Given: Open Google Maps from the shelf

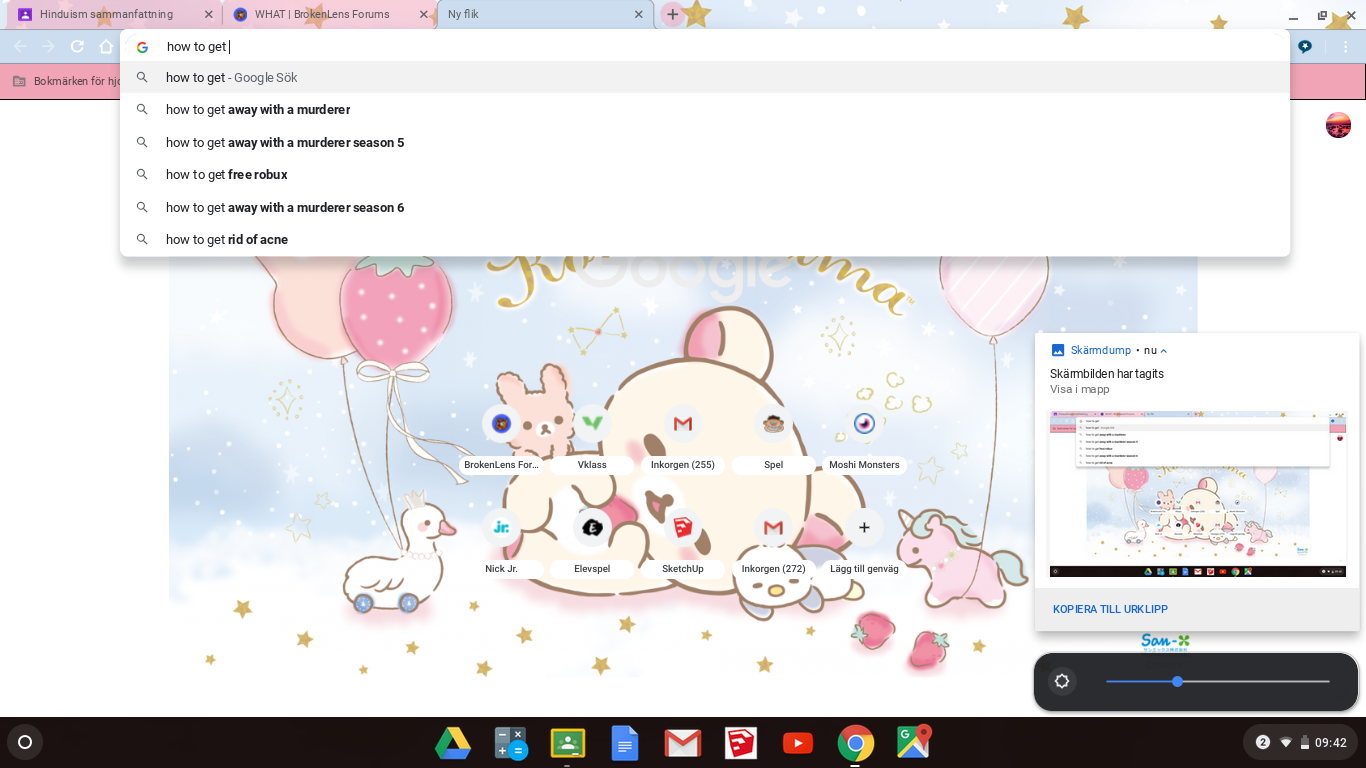Looking at the screenshot, I should pos(914,741).
